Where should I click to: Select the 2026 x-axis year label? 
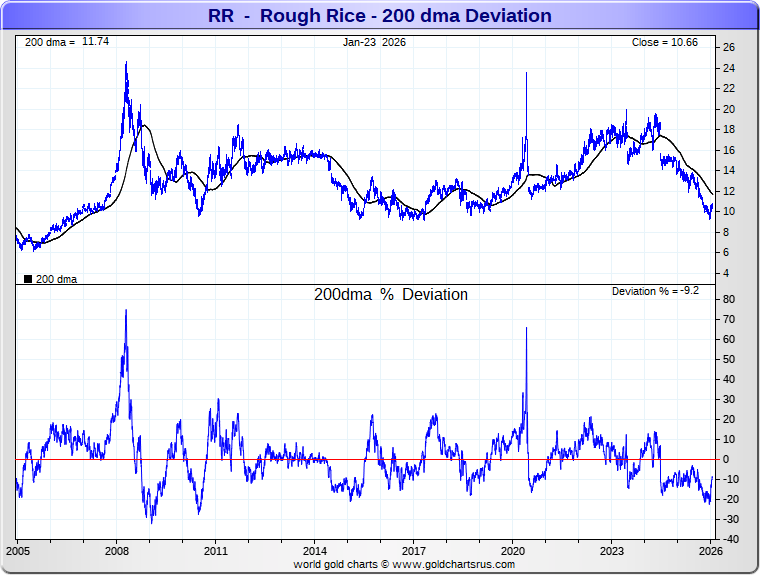click(710, 551)
